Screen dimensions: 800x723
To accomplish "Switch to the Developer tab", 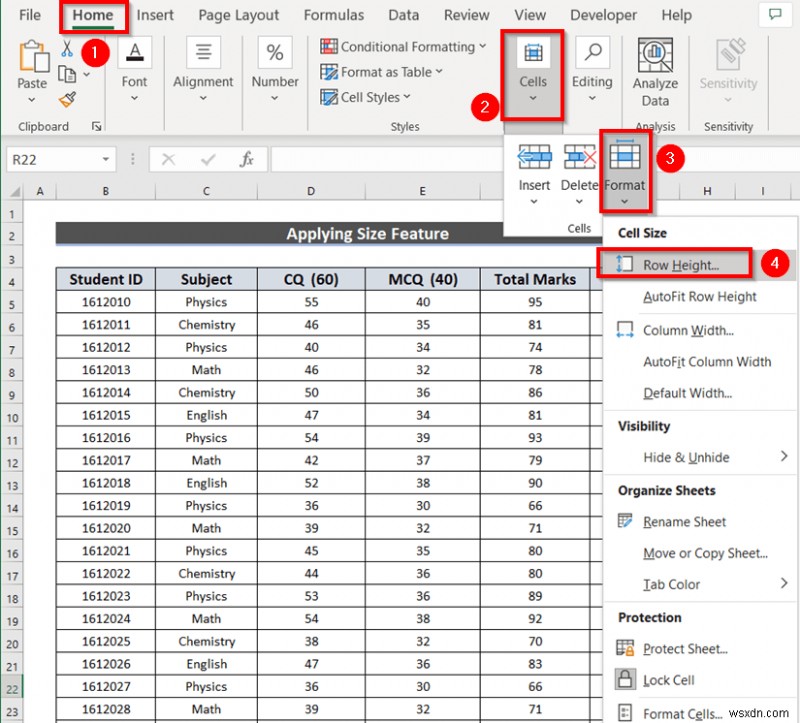I will 603,15.
